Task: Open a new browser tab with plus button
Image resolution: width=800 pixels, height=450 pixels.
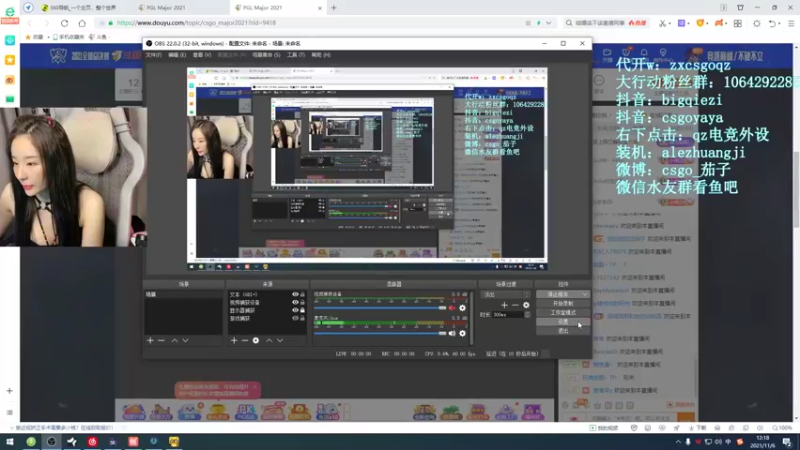Action: 334,8
